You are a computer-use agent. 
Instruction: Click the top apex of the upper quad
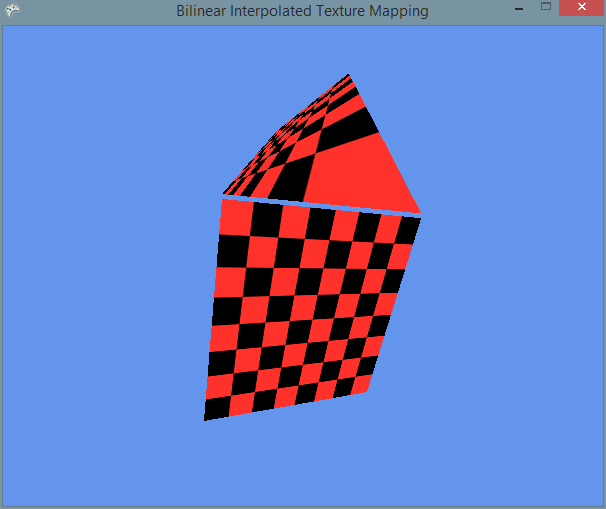[348, 76]
